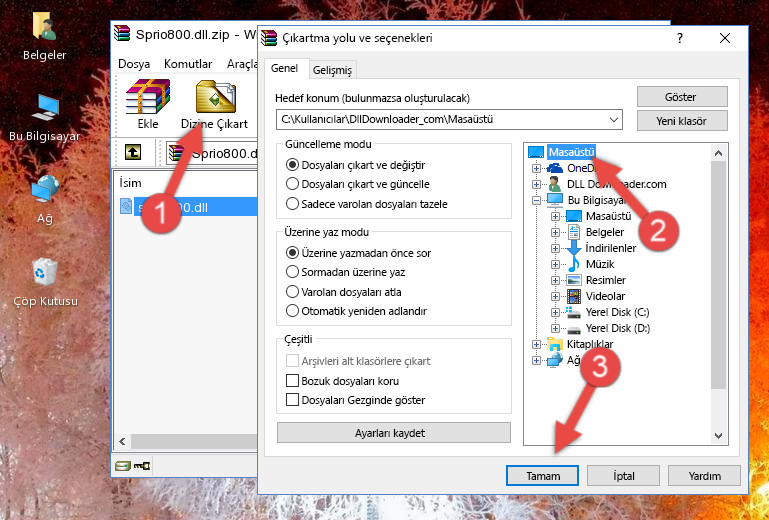Select Bu Bilgisayar desktop icon

(45, 117)
